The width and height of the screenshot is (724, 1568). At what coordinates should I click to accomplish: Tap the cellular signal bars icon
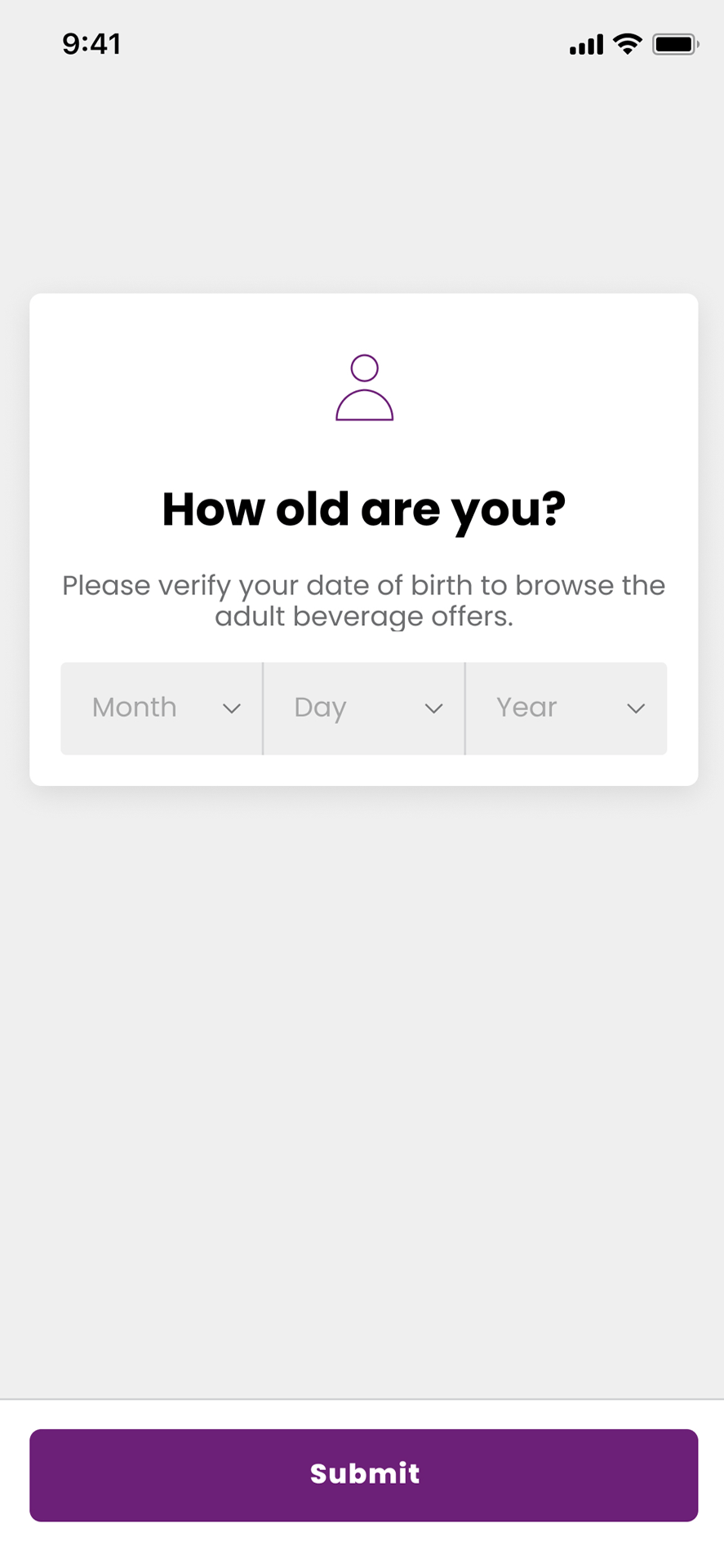click(x=586, y=45)
